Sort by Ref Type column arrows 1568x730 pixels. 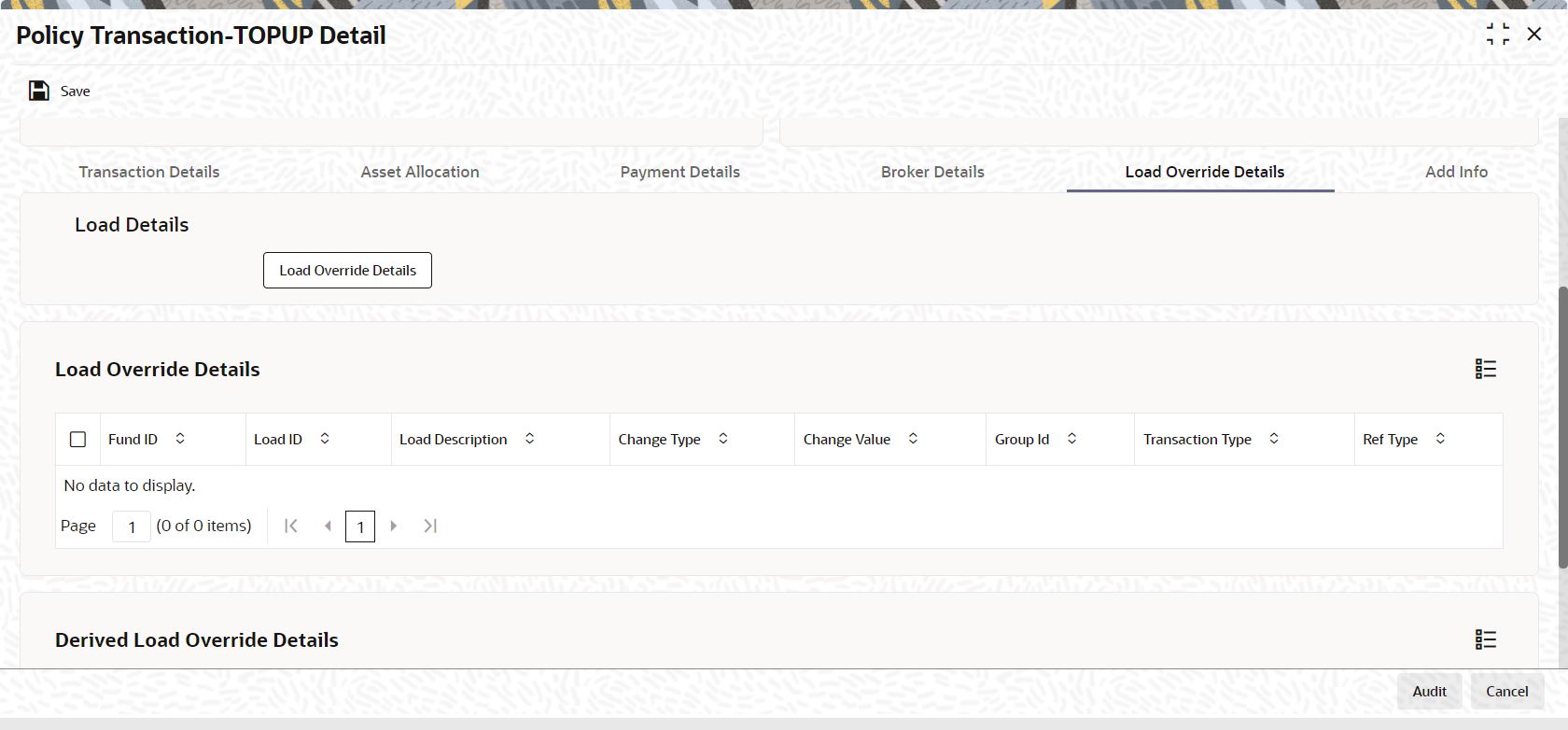(1440, 439)
